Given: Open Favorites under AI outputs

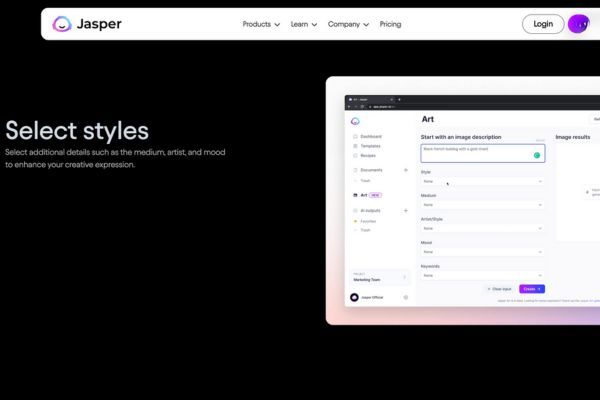Looking at the screenshot, I should 365,221.
